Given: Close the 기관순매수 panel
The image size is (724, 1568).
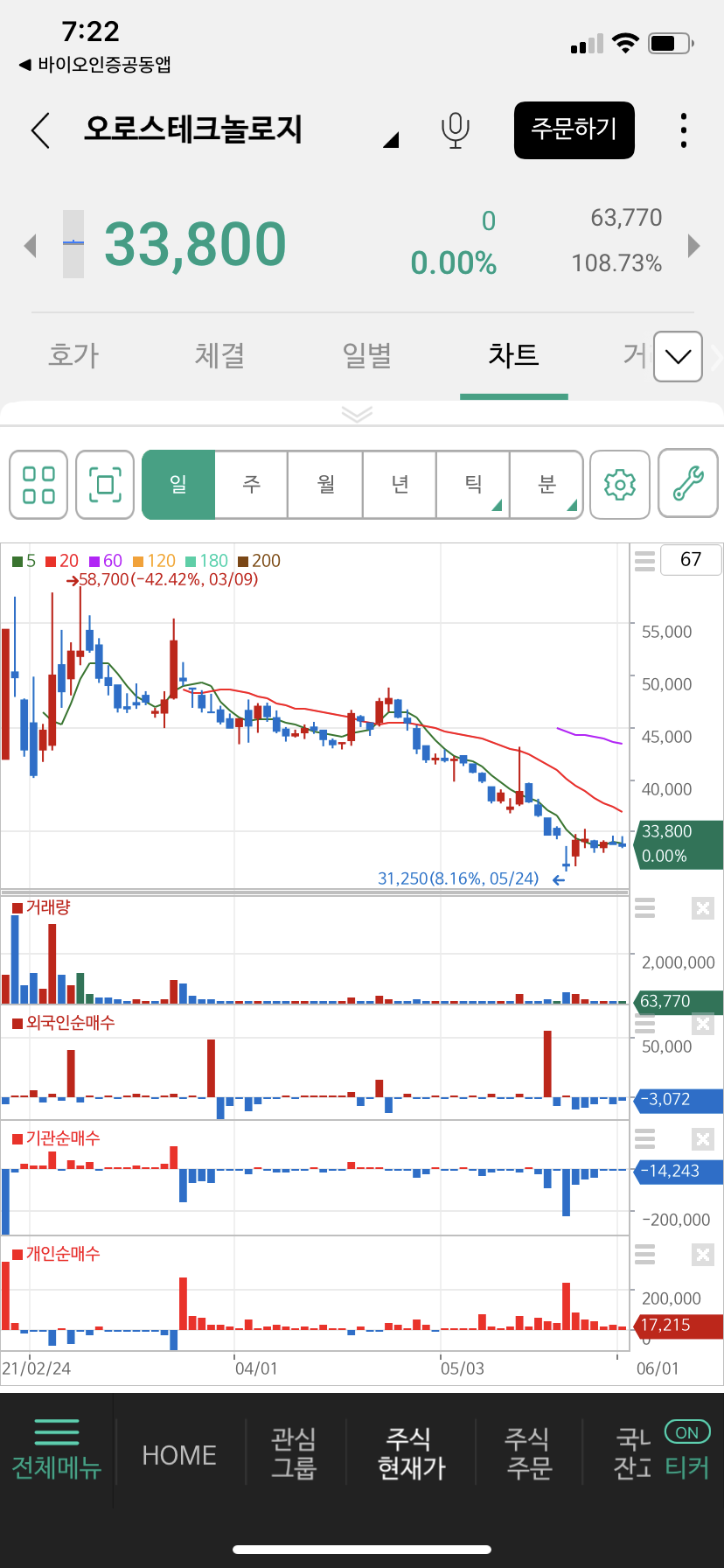Looking at the screenshot, I should [702, 1138].
